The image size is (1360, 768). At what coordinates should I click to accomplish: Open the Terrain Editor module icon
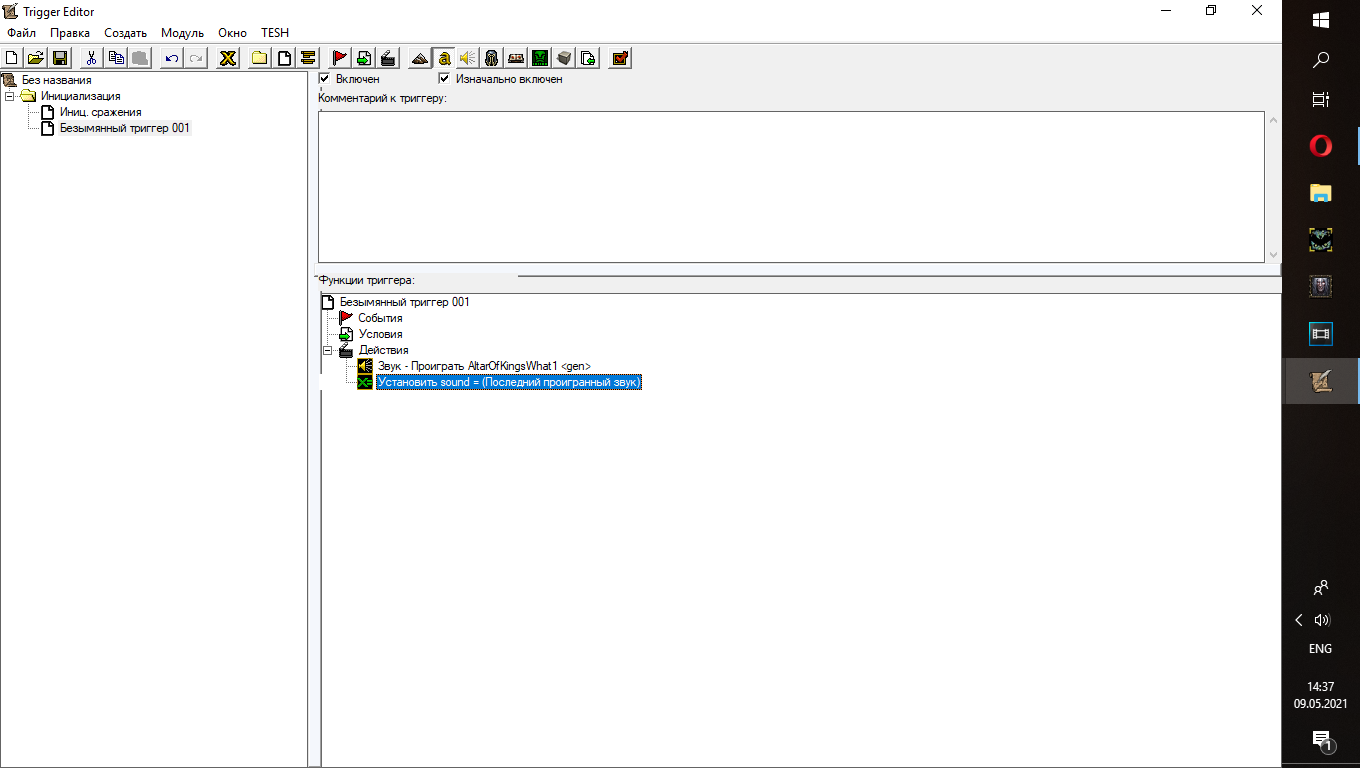[x=420, y=58]
